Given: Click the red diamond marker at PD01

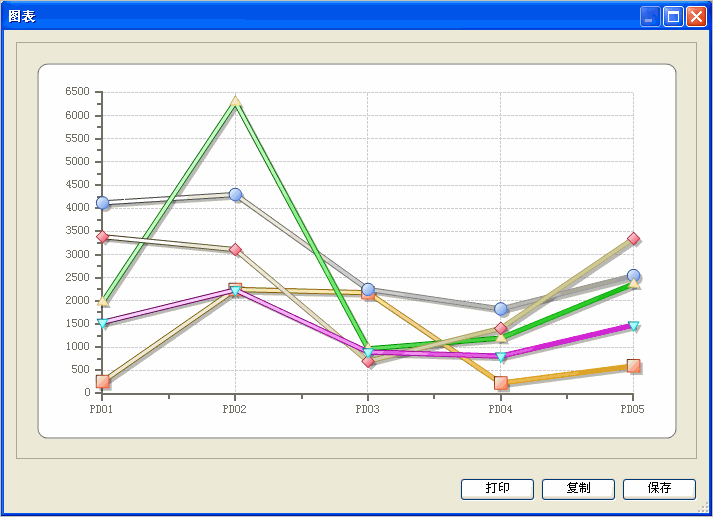Looking at the screenshot, I should (x=103, y=236).
